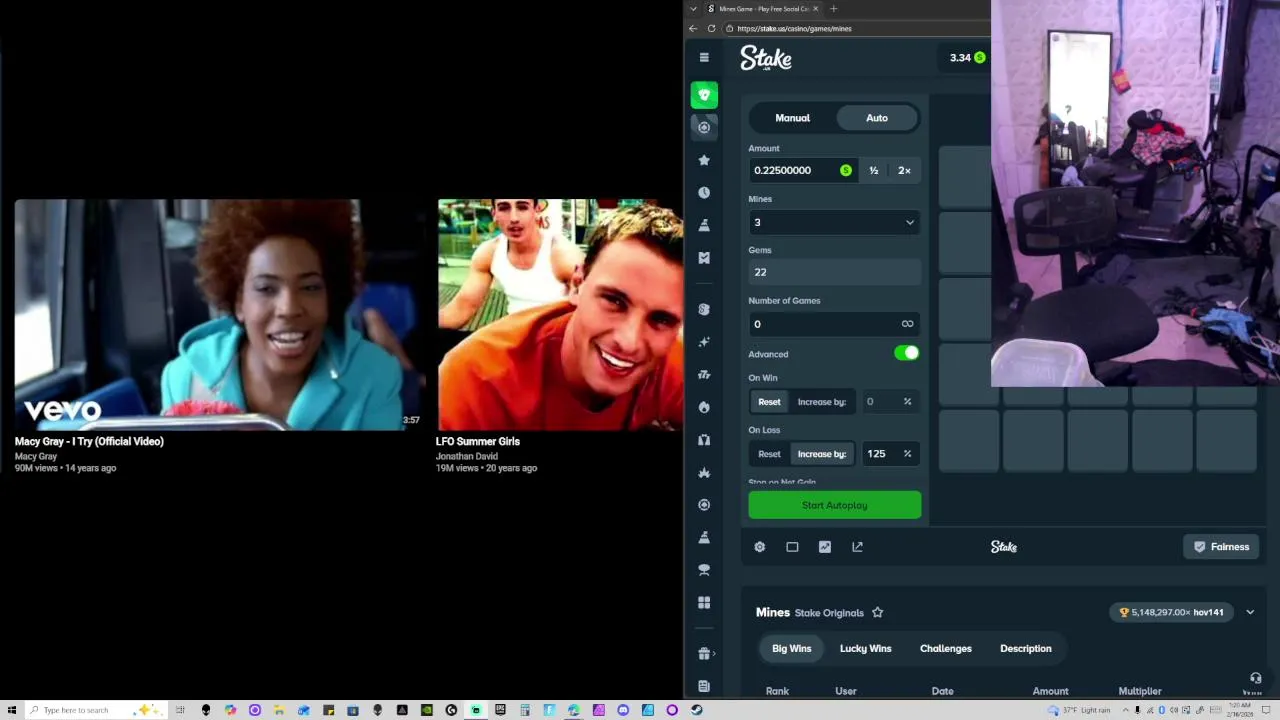Viewport: 1280px width, 720px height.
Task: Toggle theatre mode rectangle icon
Action: point(792,547)
